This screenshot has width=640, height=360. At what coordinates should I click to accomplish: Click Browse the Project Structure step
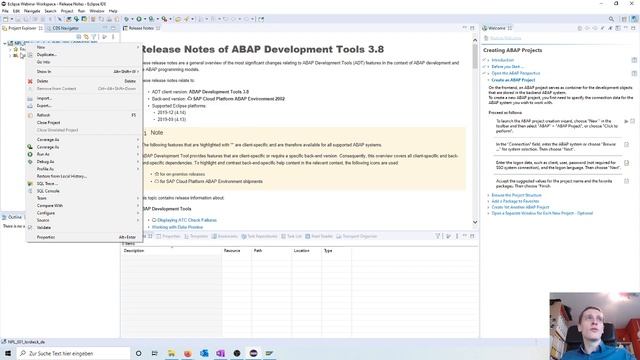click(516, 195)
